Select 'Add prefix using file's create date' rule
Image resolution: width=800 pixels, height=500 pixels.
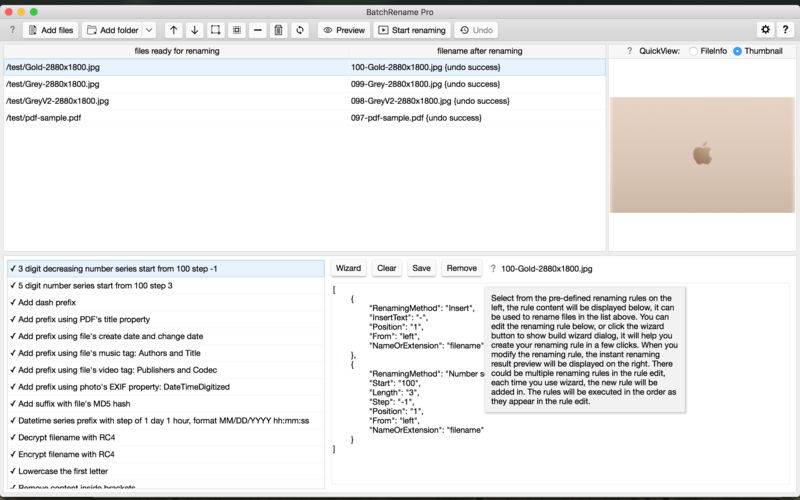pyautogui.click(x=166, y=336)
